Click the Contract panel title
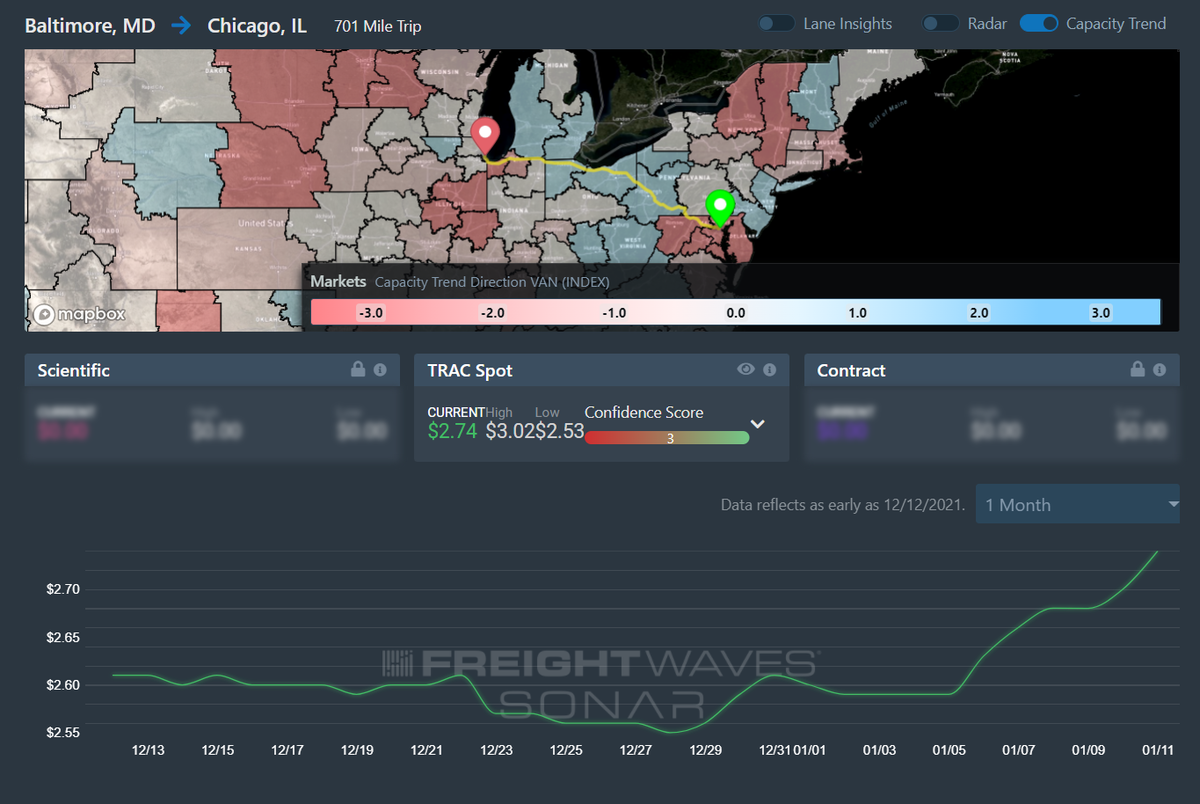 pyautogui.click(x=851, y=370)
